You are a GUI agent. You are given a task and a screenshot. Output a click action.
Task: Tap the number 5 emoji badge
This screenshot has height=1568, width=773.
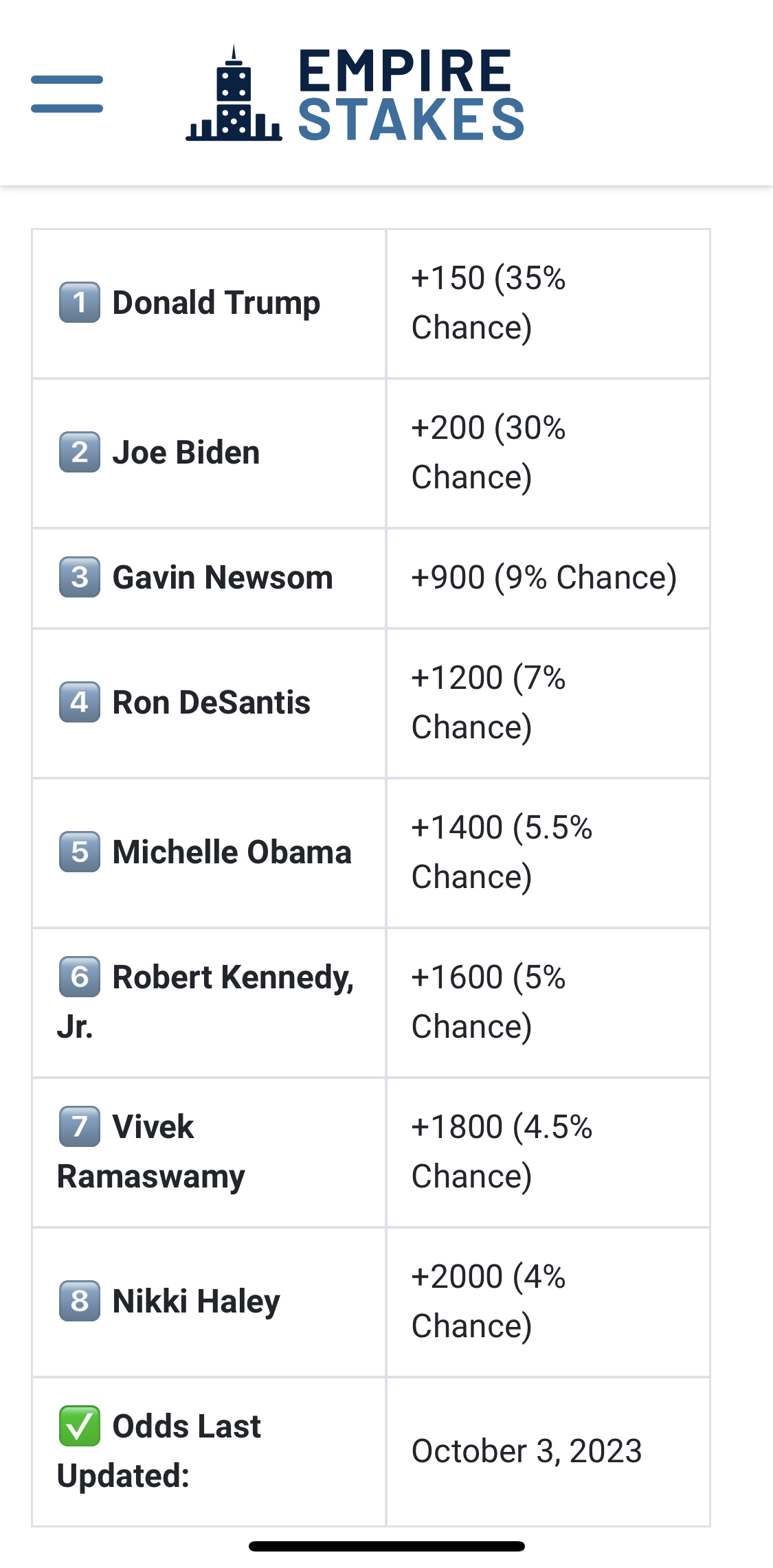(x=80, y=852)
